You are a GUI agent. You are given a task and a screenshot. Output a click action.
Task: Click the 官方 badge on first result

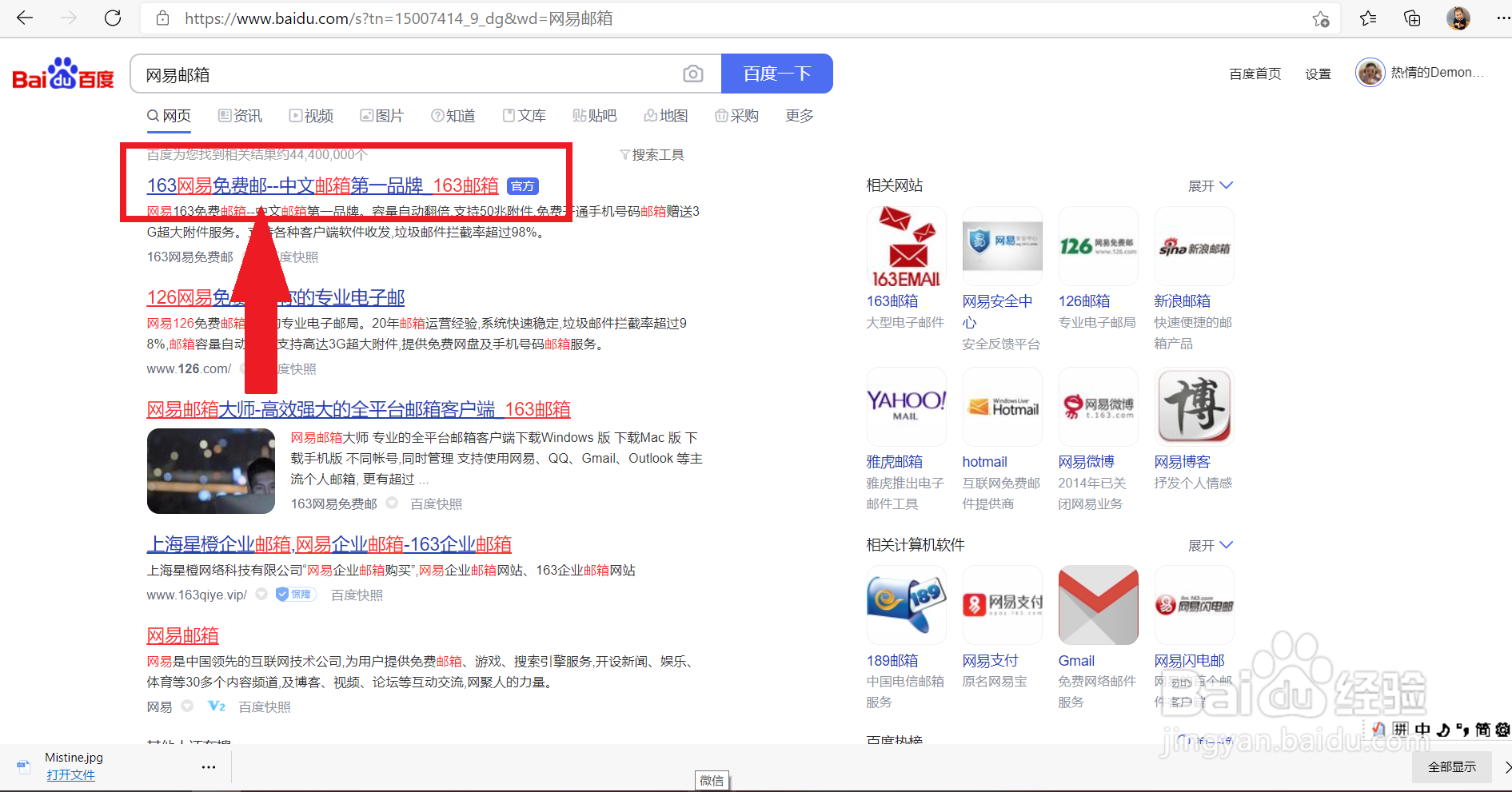pyautogui.click(x=523, y=186)
